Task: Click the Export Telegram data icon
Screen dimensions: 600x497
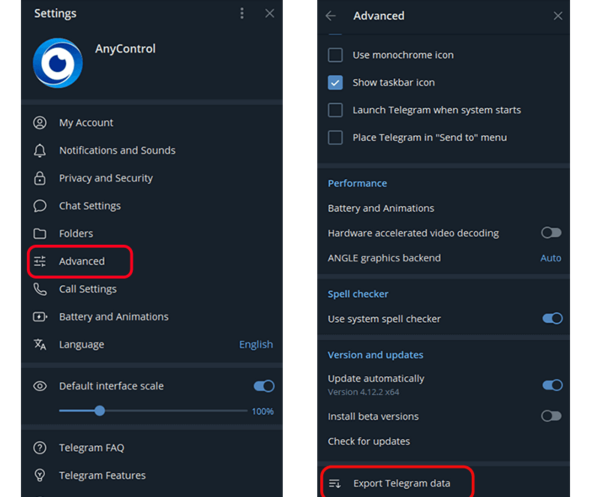Action: pos(335,484)
